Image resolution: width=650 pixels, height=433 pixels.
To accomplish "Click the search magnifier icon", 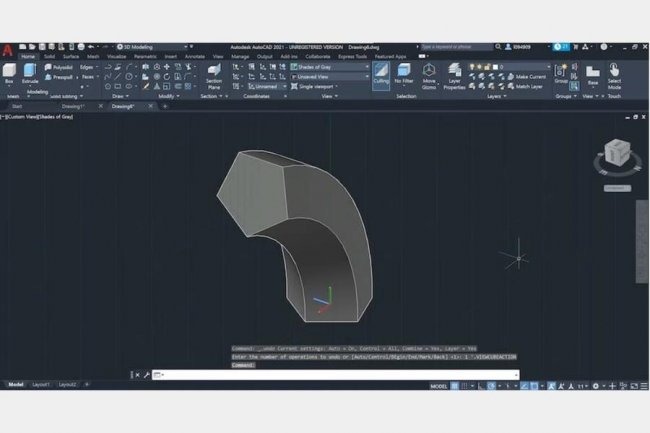I will 498,47.
